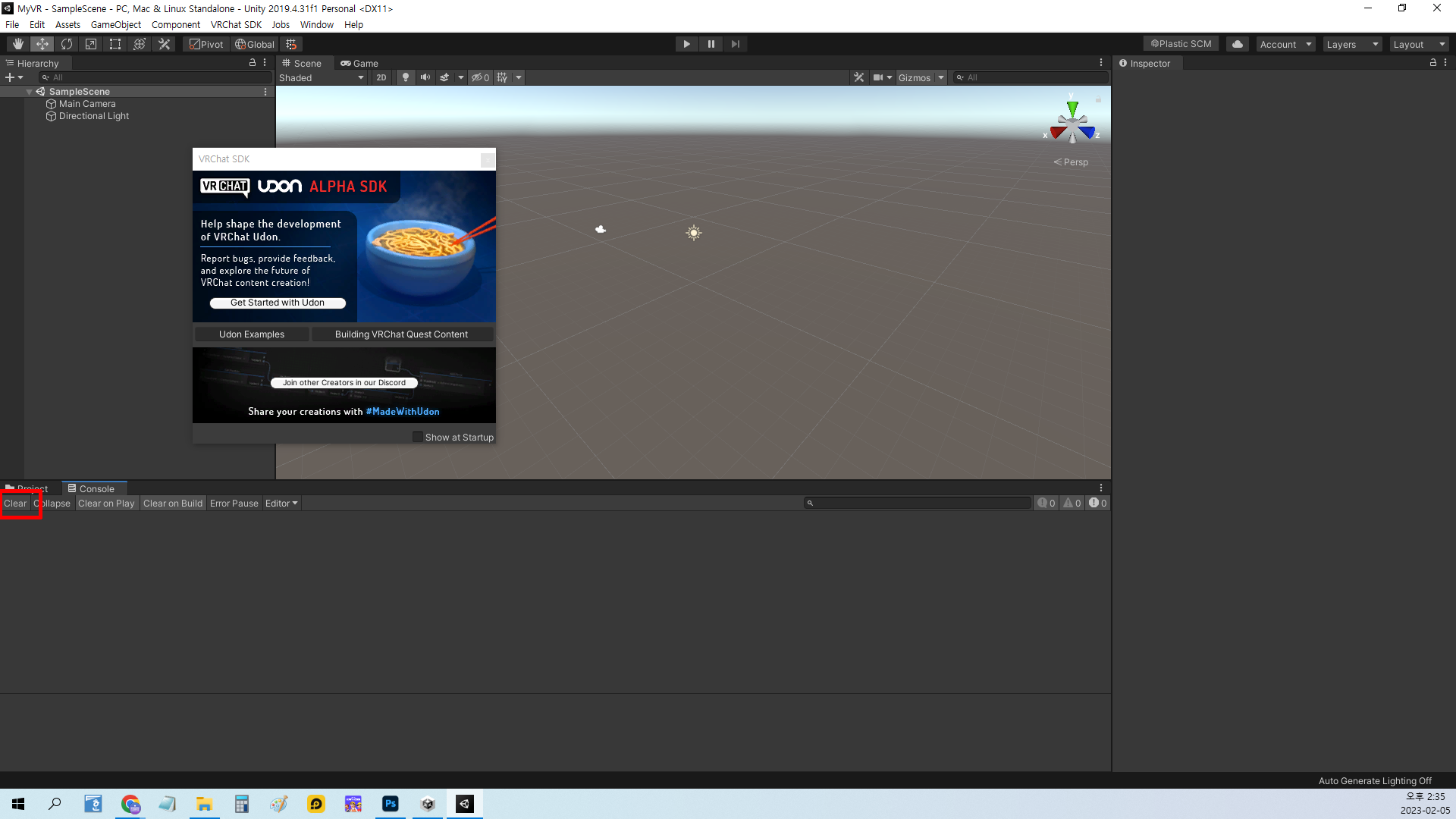Click Get Started with Udon button
The width and height of the screenshot is (1456, 819).
click(278, 303)
